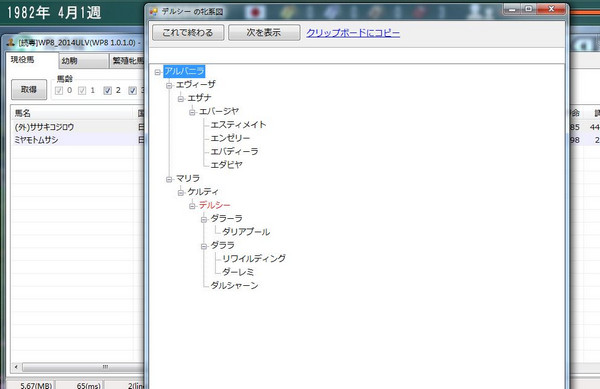Select エスティメイト in the tree
The image size is (600, 389).
(x=238, y=125)
